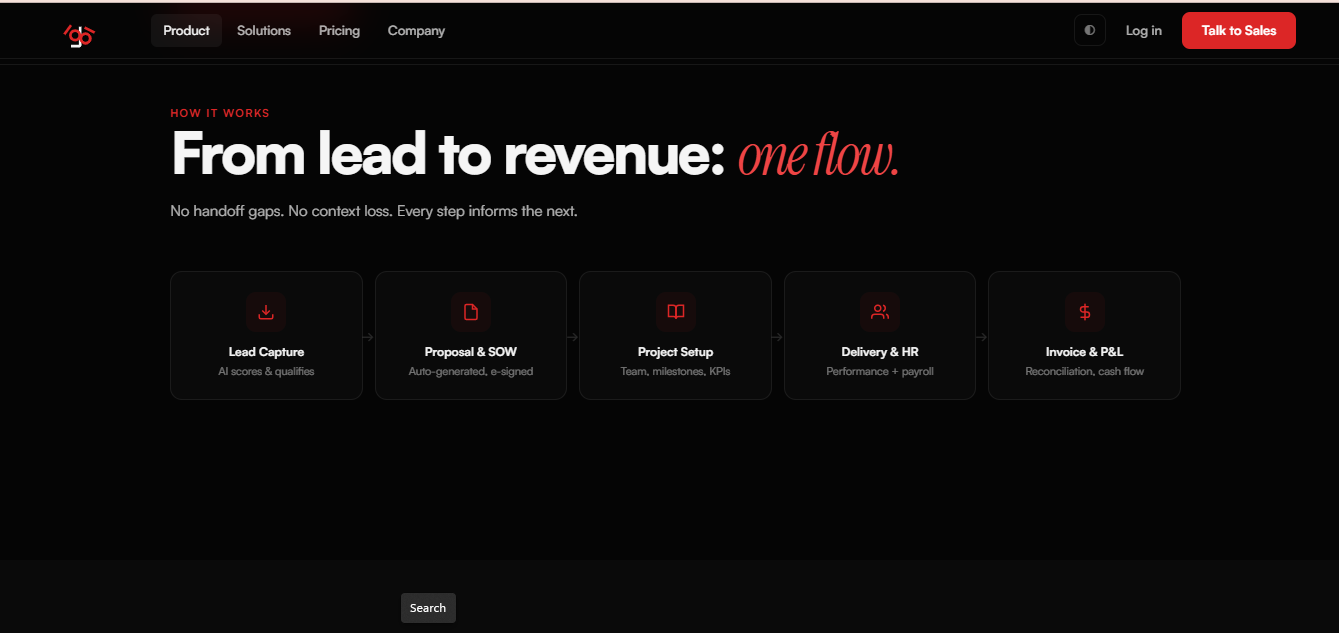Open the Solutions menu
The height and width of the screenshot is (633, 1339).
tap(264, 31)
